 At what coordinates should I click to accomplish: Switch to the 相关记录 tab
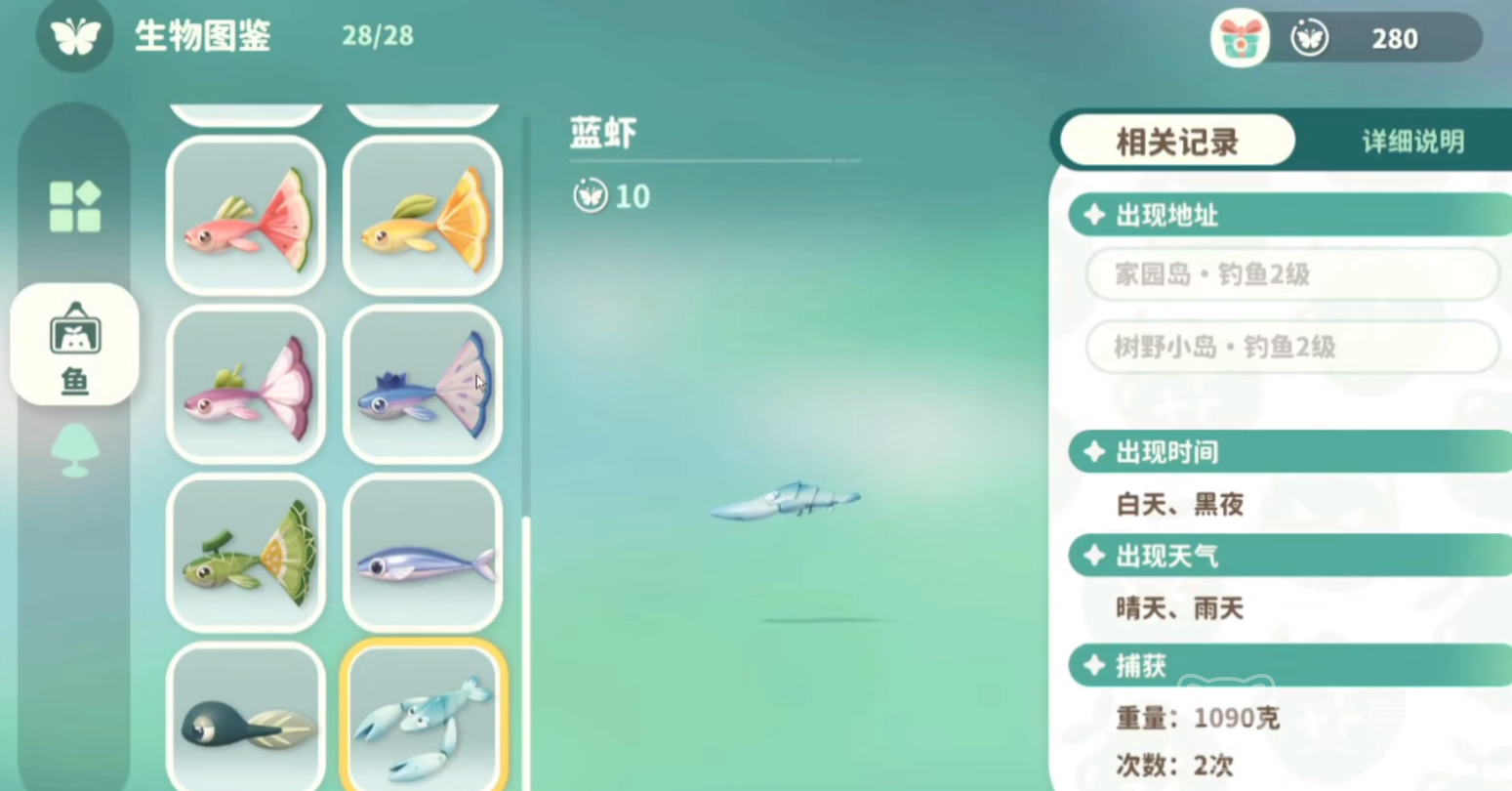pyautogui.click(x=1177, y=142)
